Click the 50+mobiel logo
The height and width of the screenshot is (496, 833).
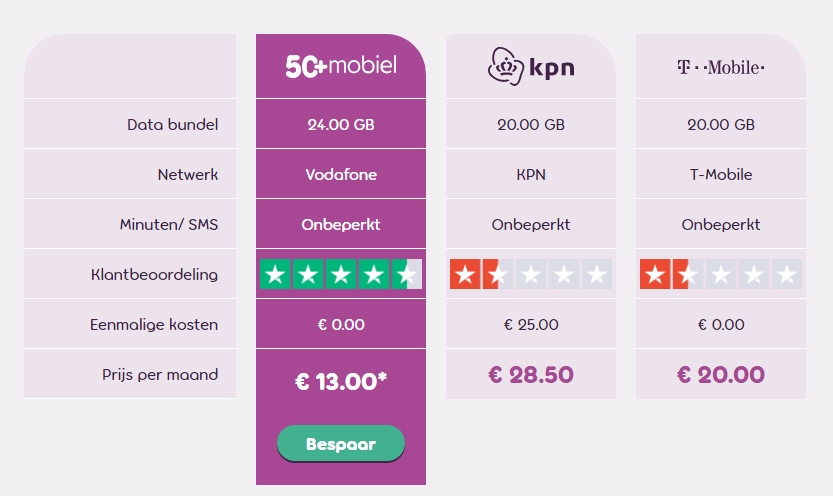click(x=341, y=66)
